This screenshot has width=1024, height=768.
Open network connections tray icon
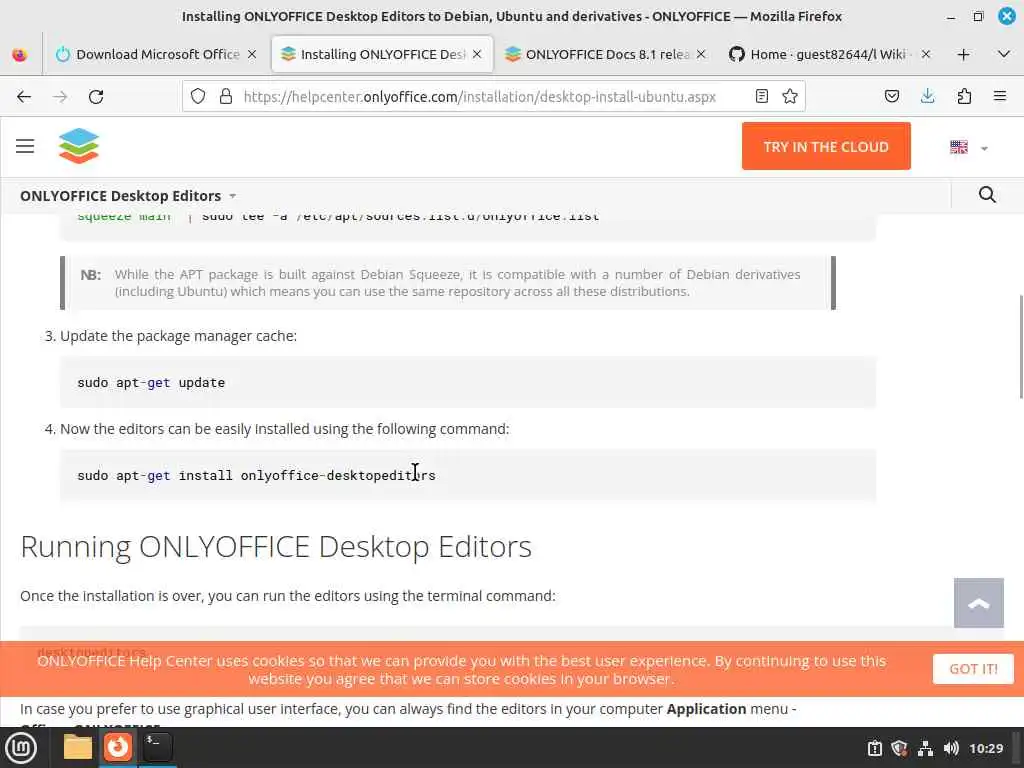pyautogui.click(x=925, y=748)
